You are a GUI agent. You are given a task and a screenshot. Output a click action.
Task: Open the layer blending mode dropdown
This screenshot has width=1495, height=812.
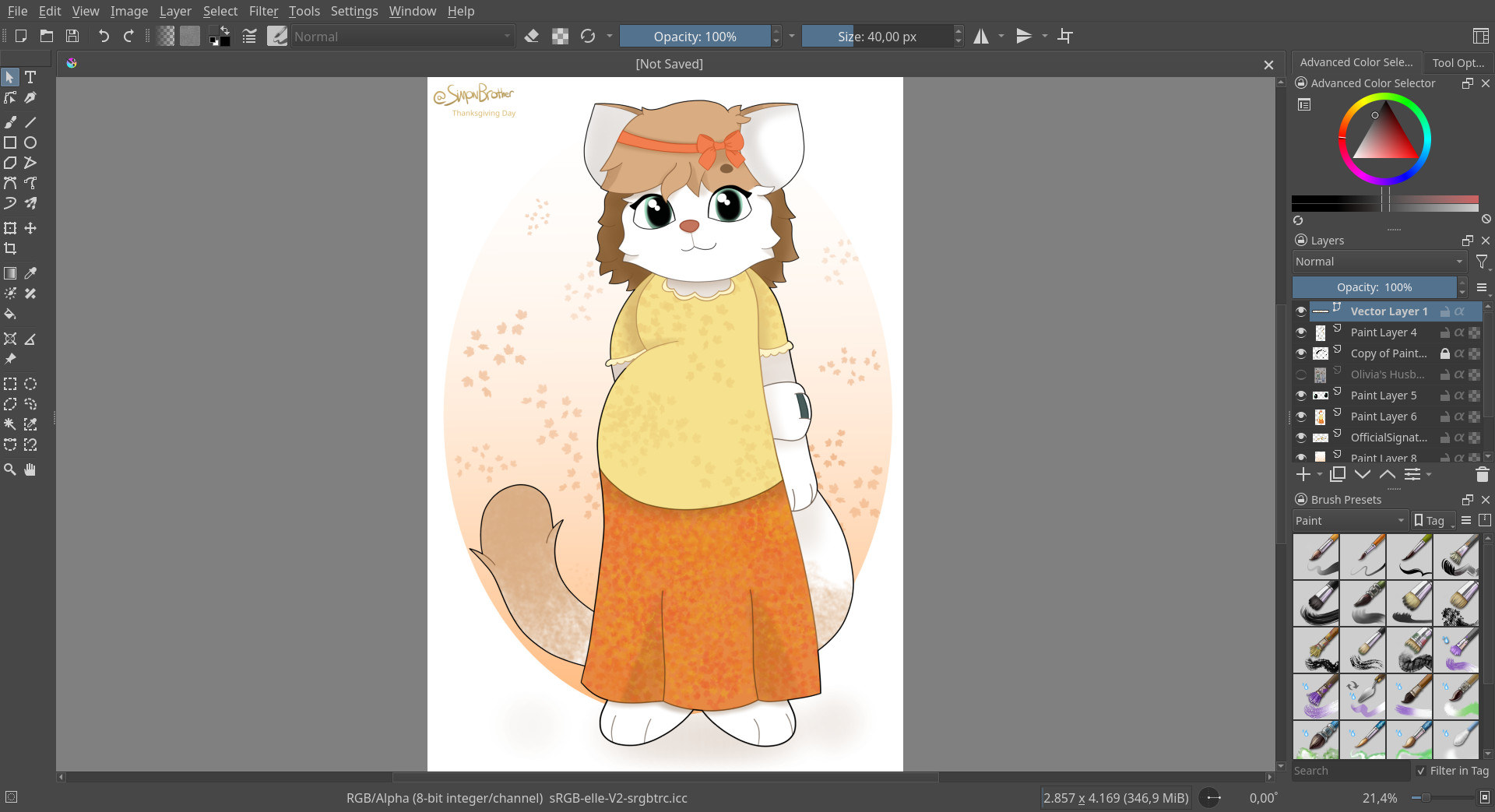1378,262
